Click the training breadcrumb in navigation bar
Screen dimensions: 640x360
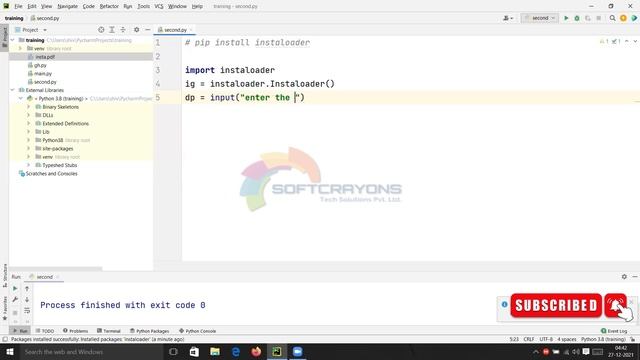pos(14,18)
